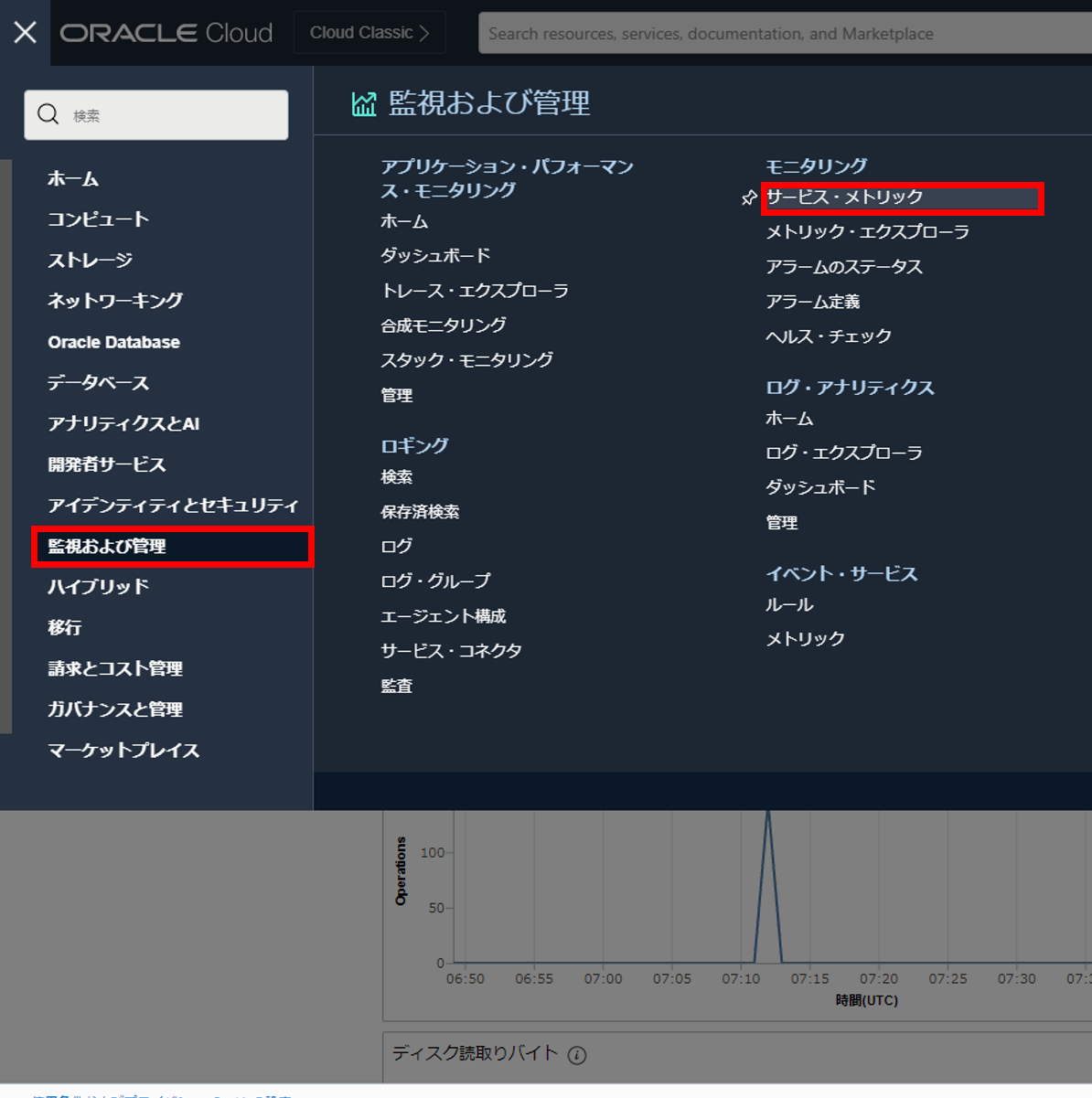Image resolution: width=1092 pixels, height=1098 pixels.
Task: Click the ORACLE Cloud logo
Action: [166, 32]
